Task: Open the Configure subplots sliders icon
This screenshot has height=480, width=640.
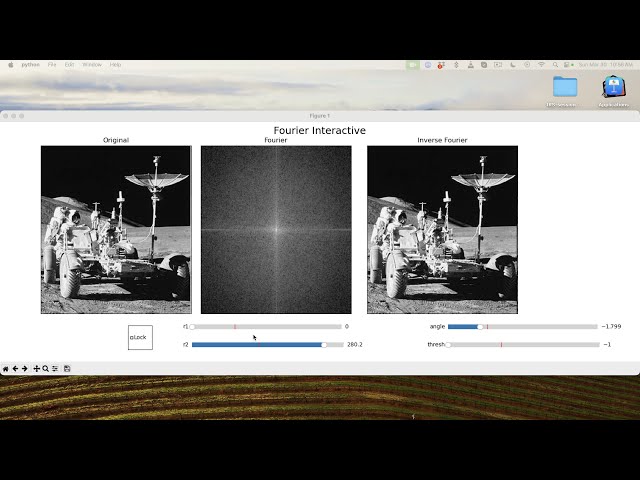Action: 55,369
